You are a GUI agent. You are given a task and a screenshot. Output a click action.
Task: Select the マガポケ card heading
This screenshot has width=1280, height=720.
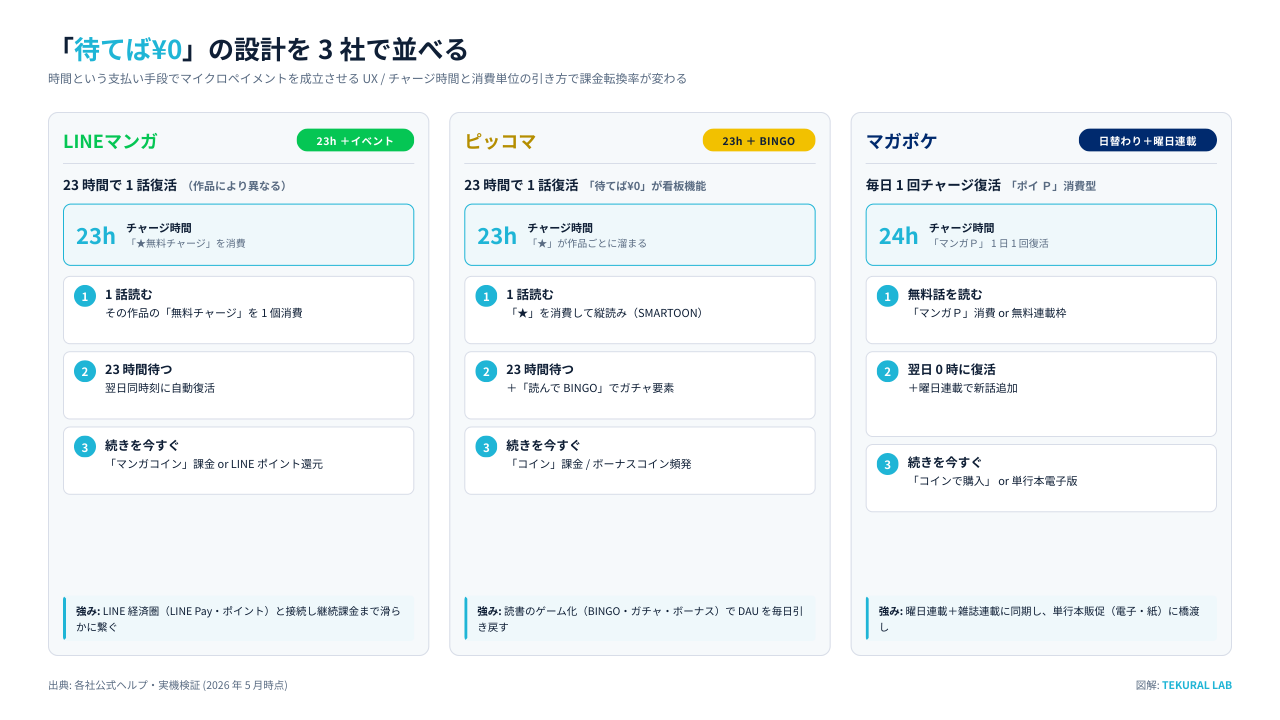click(x=902, y=141)
